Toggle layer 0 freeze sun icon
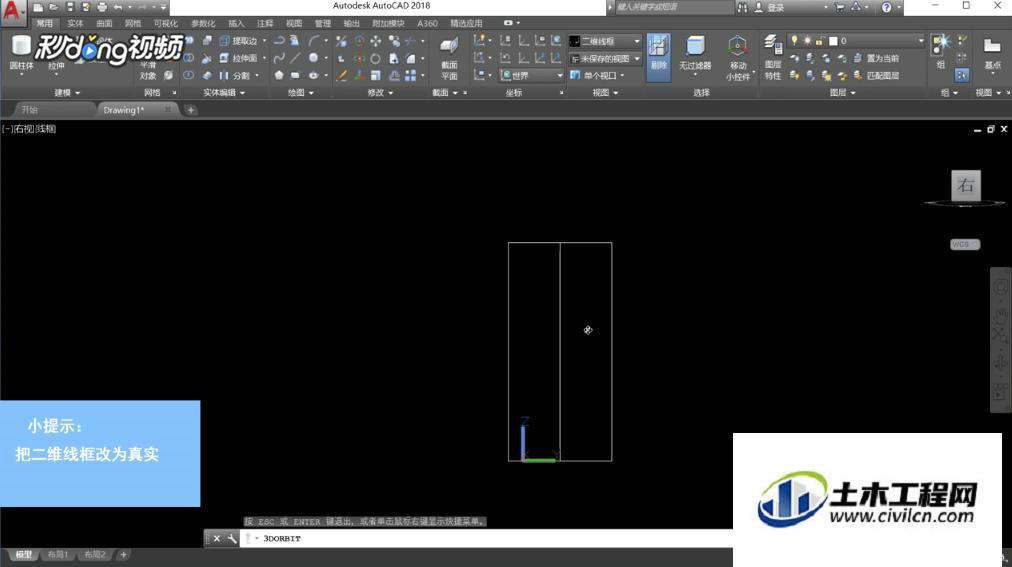 (807, 41)
